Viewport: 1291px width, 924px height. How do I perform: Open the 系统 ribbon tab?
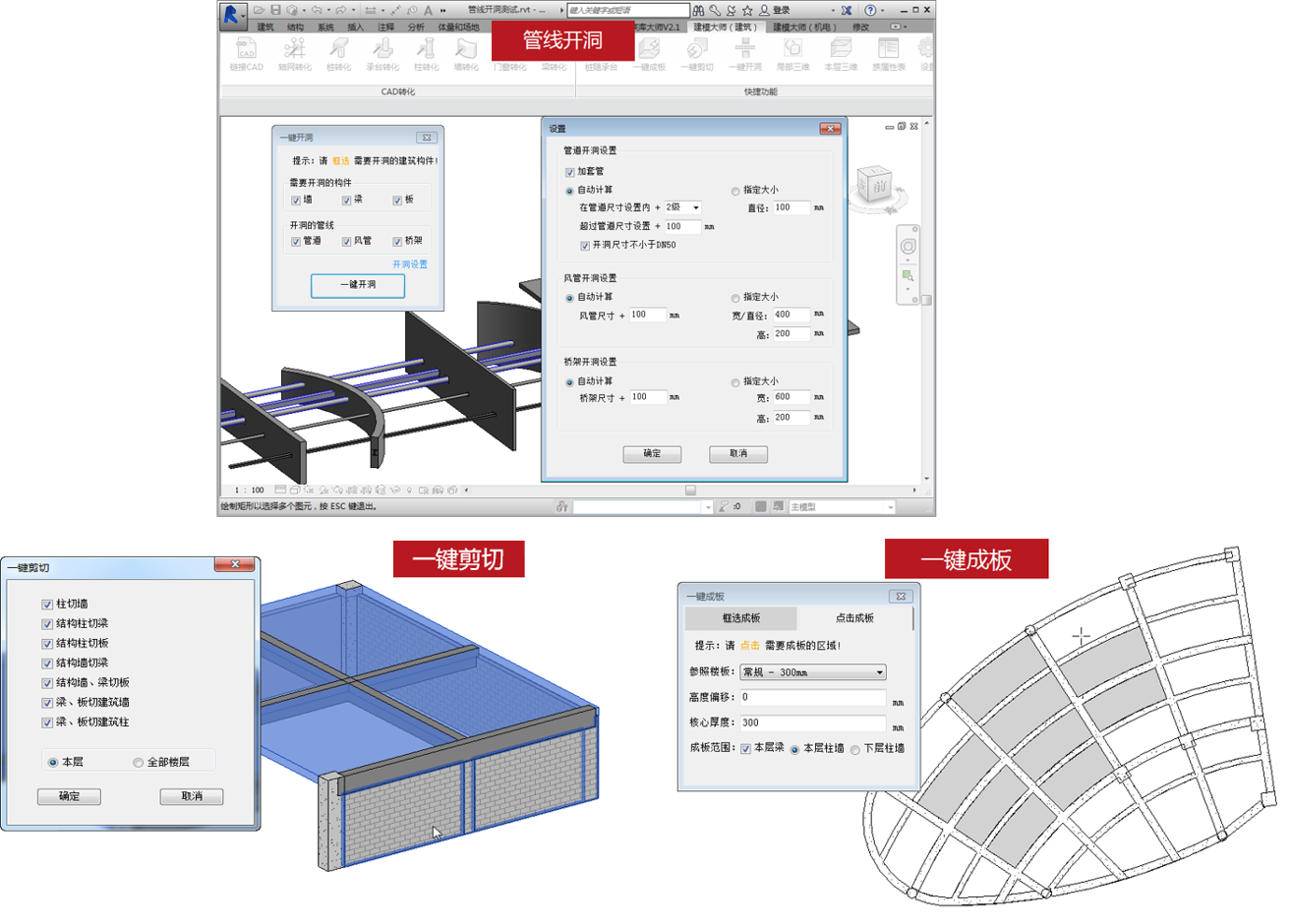pyautogui.click(x=325, y=28)
